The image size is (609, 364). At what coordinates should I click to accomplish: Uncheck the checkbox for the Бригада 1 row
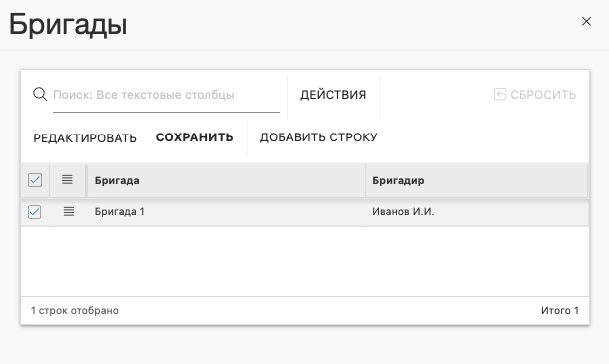click(35, 212)
